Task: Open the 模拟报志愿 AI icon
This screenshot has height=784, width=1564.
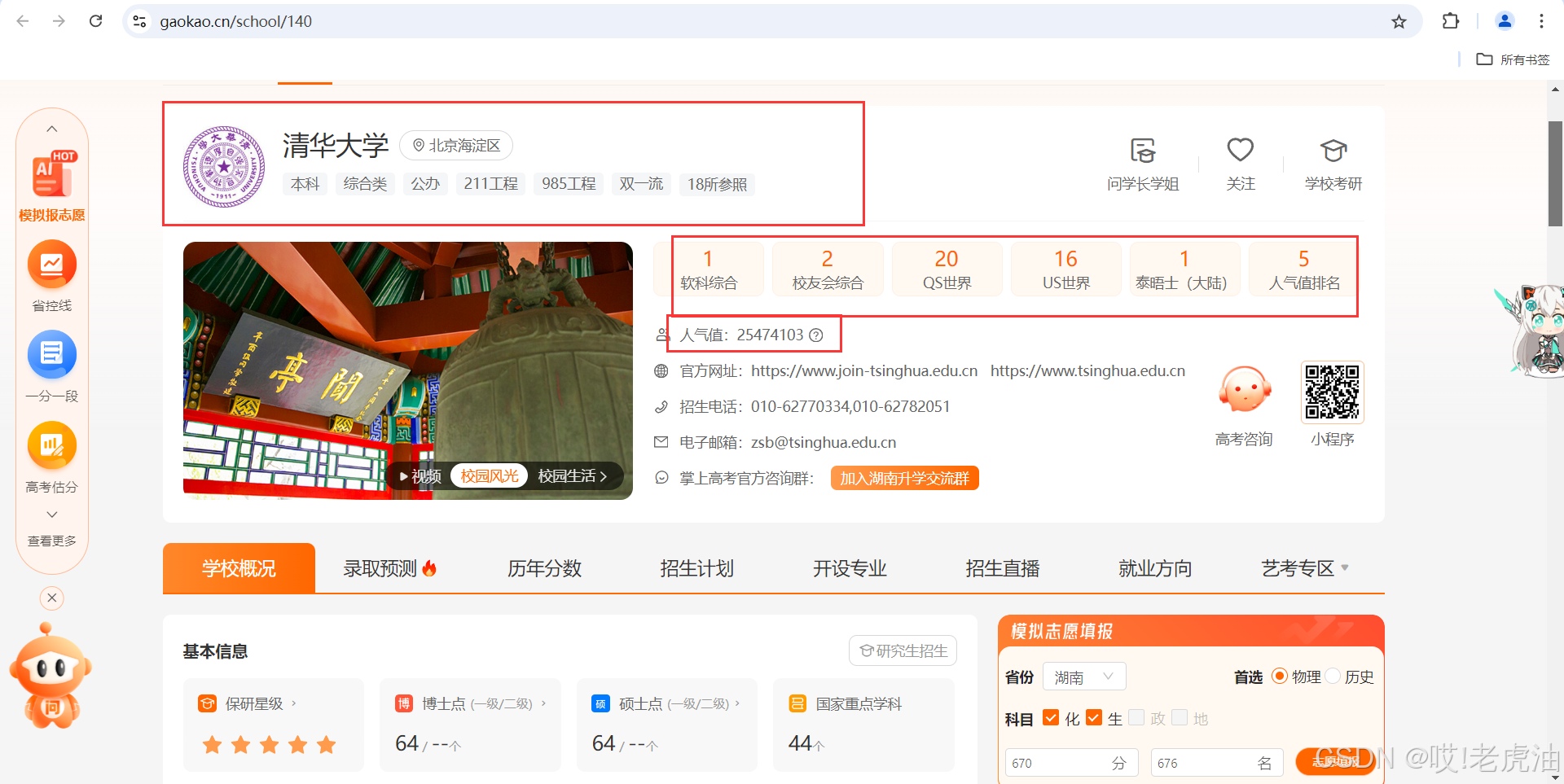Action: 53,175
